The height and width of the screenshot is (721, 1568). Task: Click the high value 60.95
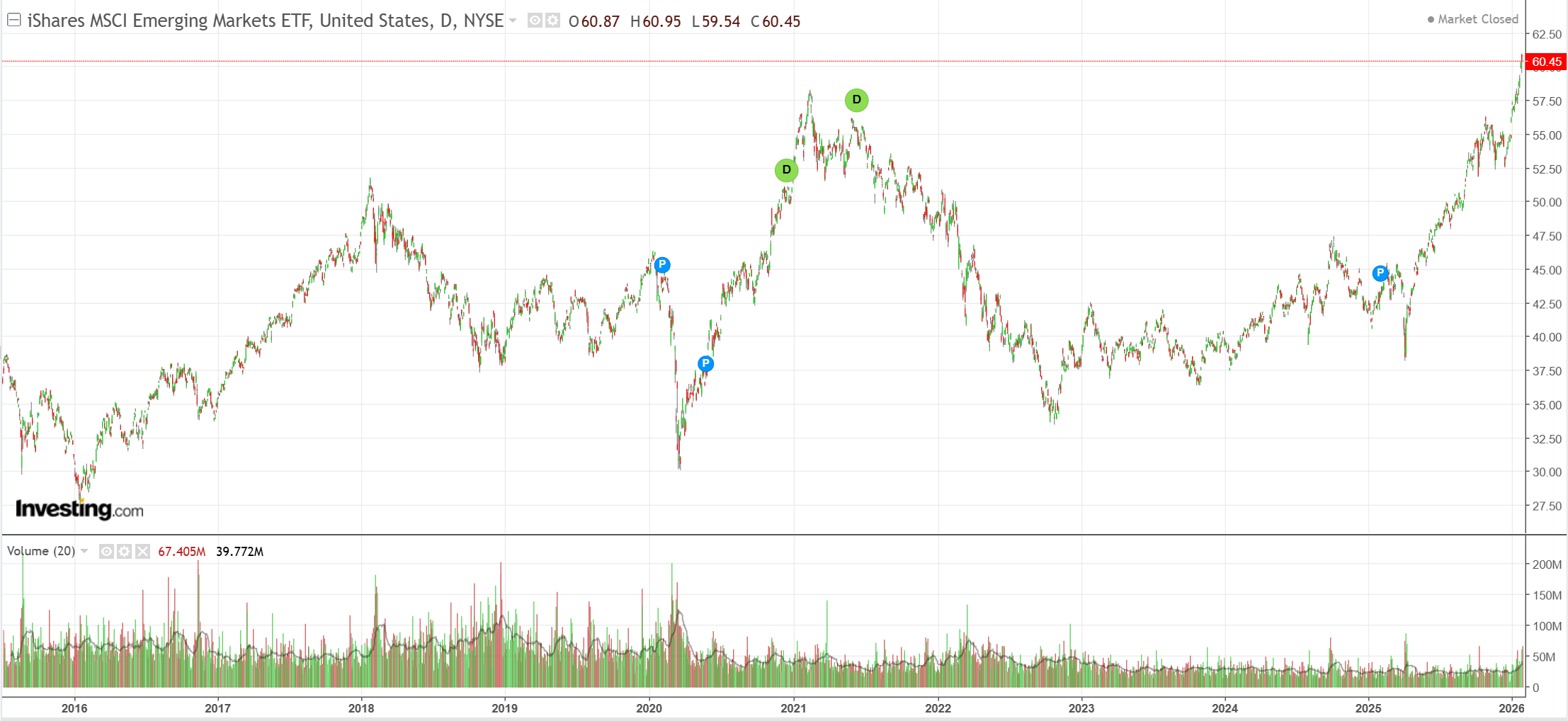pos(661,21)
